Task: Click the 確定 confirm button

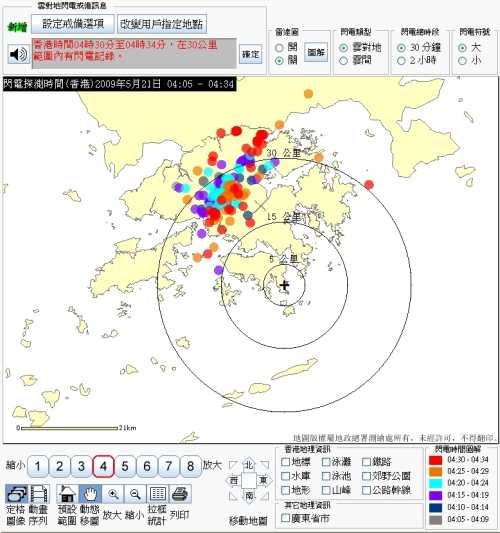Action: (251, 54)
